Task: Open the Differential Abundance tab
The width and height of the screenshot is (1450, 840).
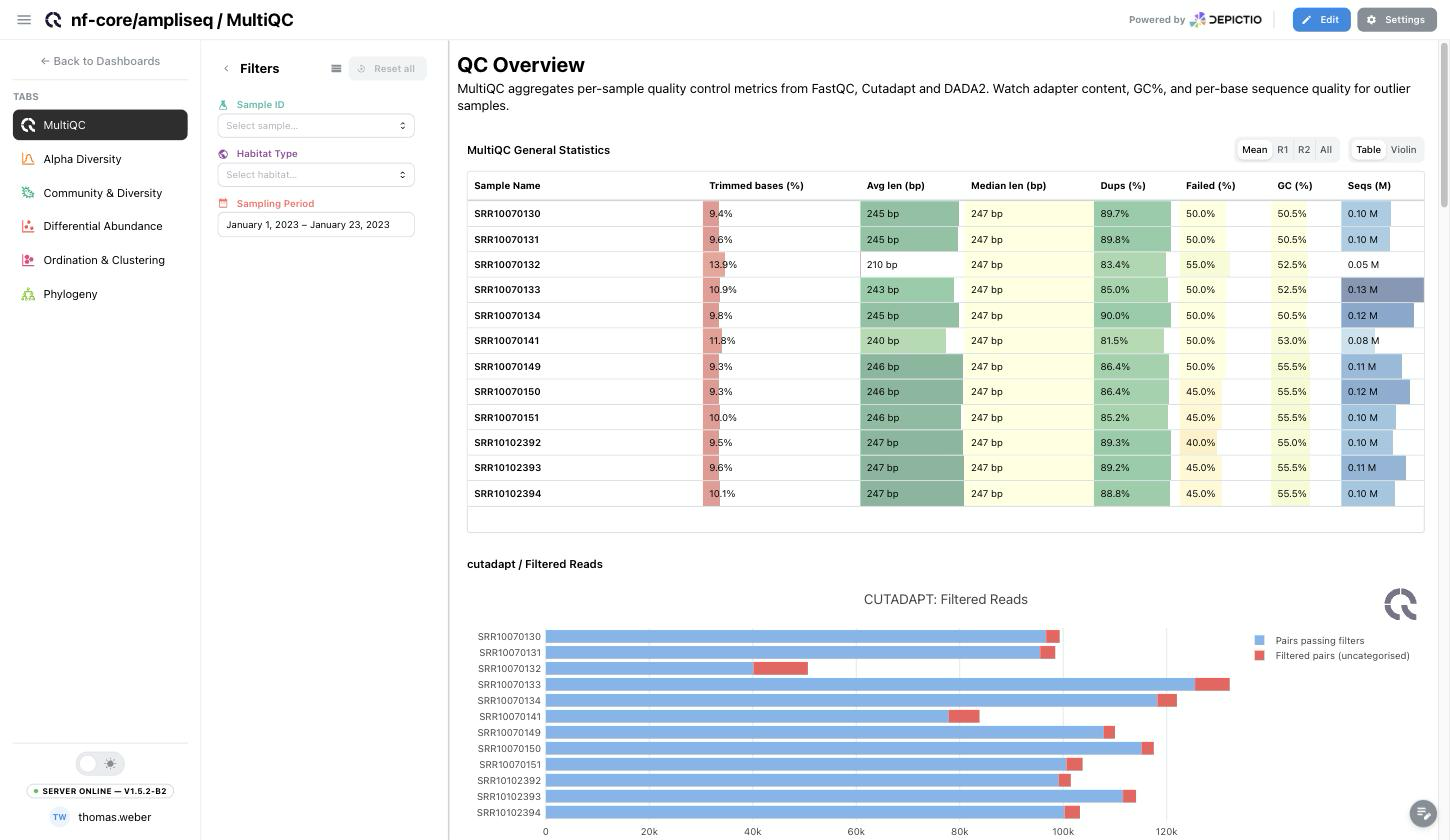Action: tap(100, 226)
